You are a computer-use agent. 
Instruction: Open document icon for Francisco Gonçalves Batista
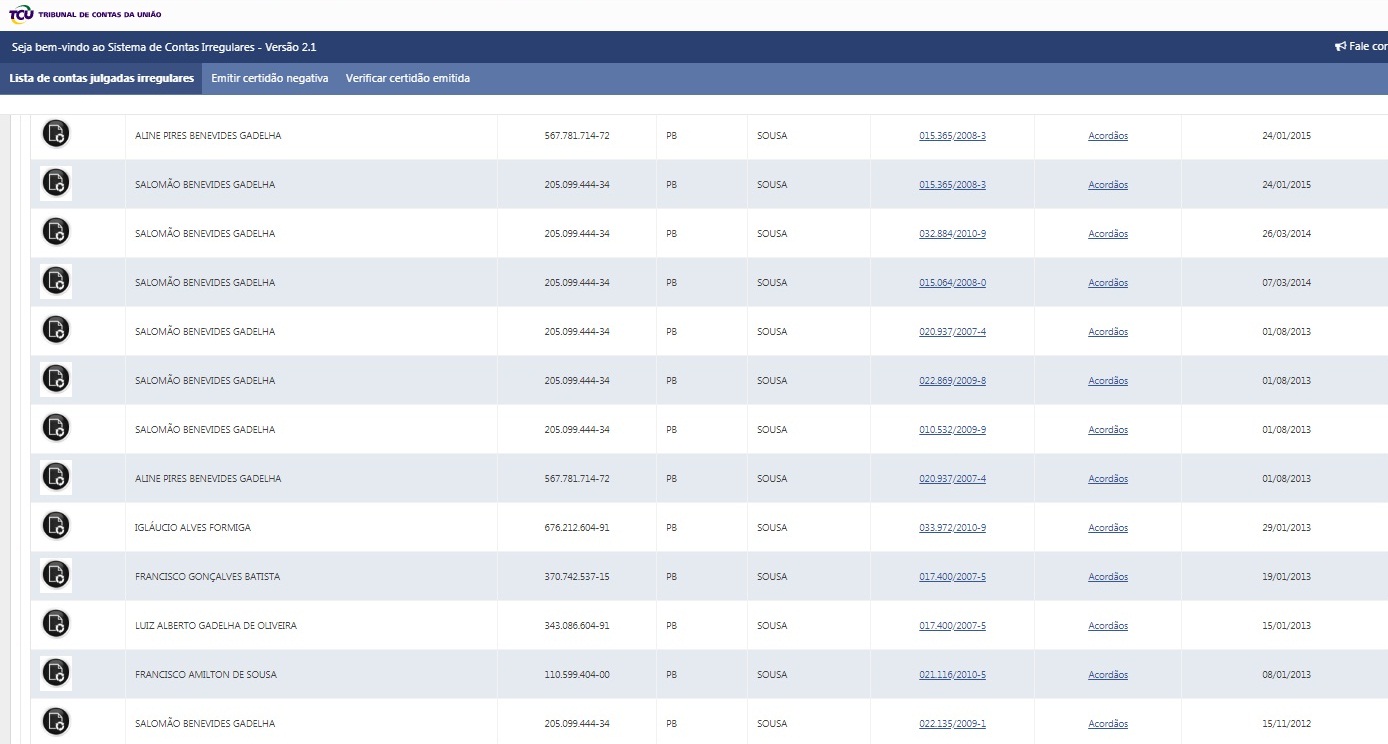56,576
